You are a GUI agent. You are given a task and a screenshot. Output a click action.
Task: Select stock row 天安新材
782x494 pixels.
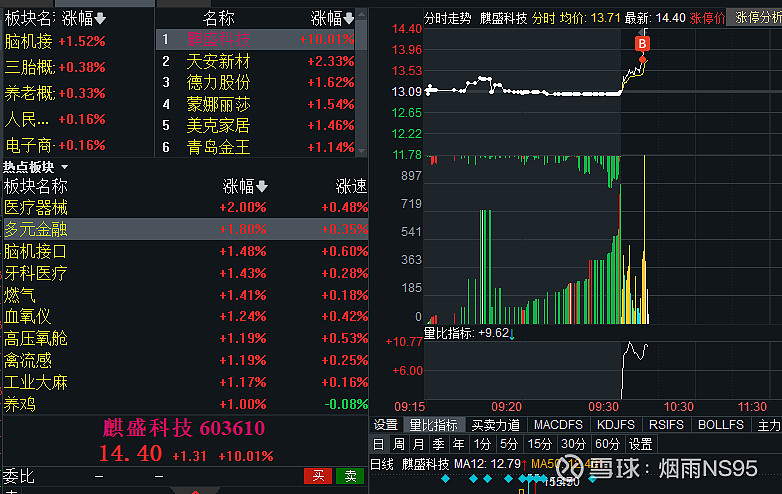[x=256, y=62]
